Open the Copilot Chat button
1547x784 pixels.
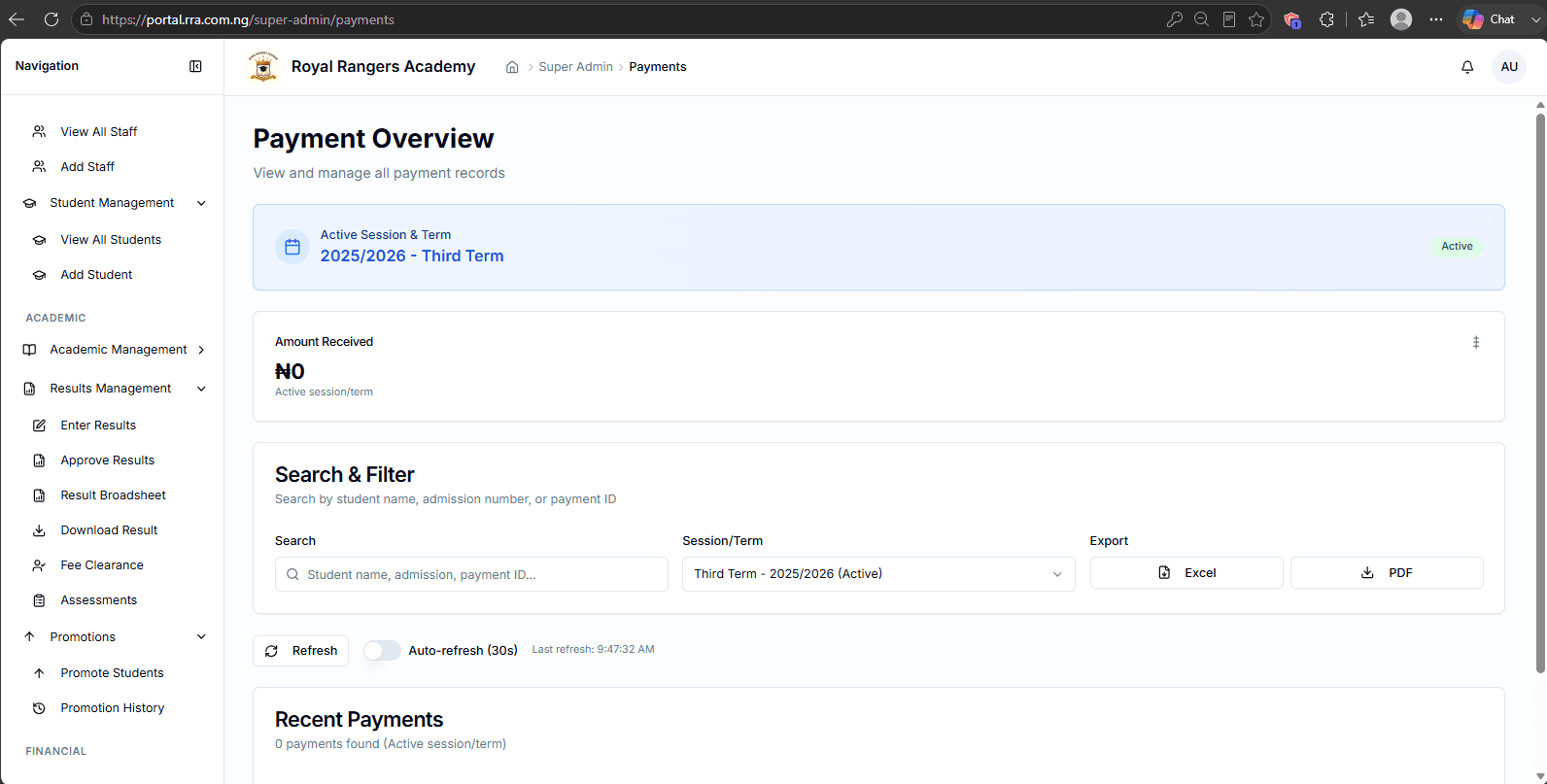[x=1490, y=19]
